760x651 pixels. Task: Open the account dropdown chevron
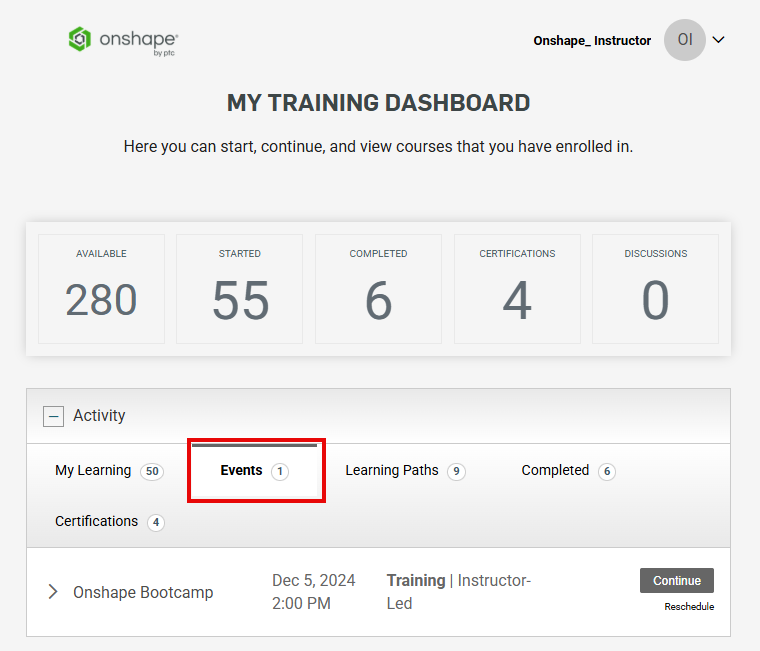[x=718, y=40]
